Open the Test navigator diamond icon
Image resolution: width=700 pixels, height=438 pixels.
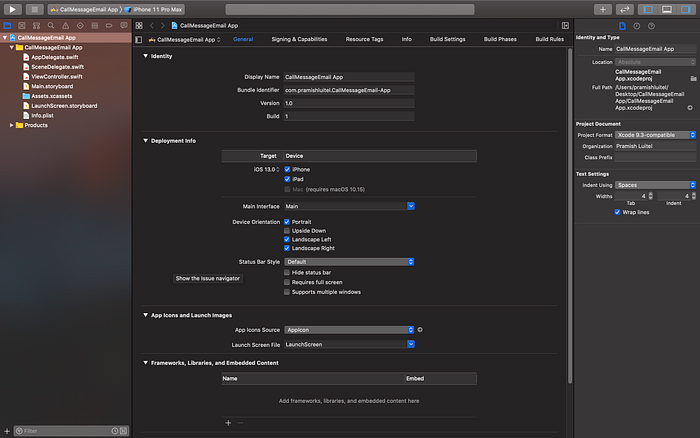[80, 25]
